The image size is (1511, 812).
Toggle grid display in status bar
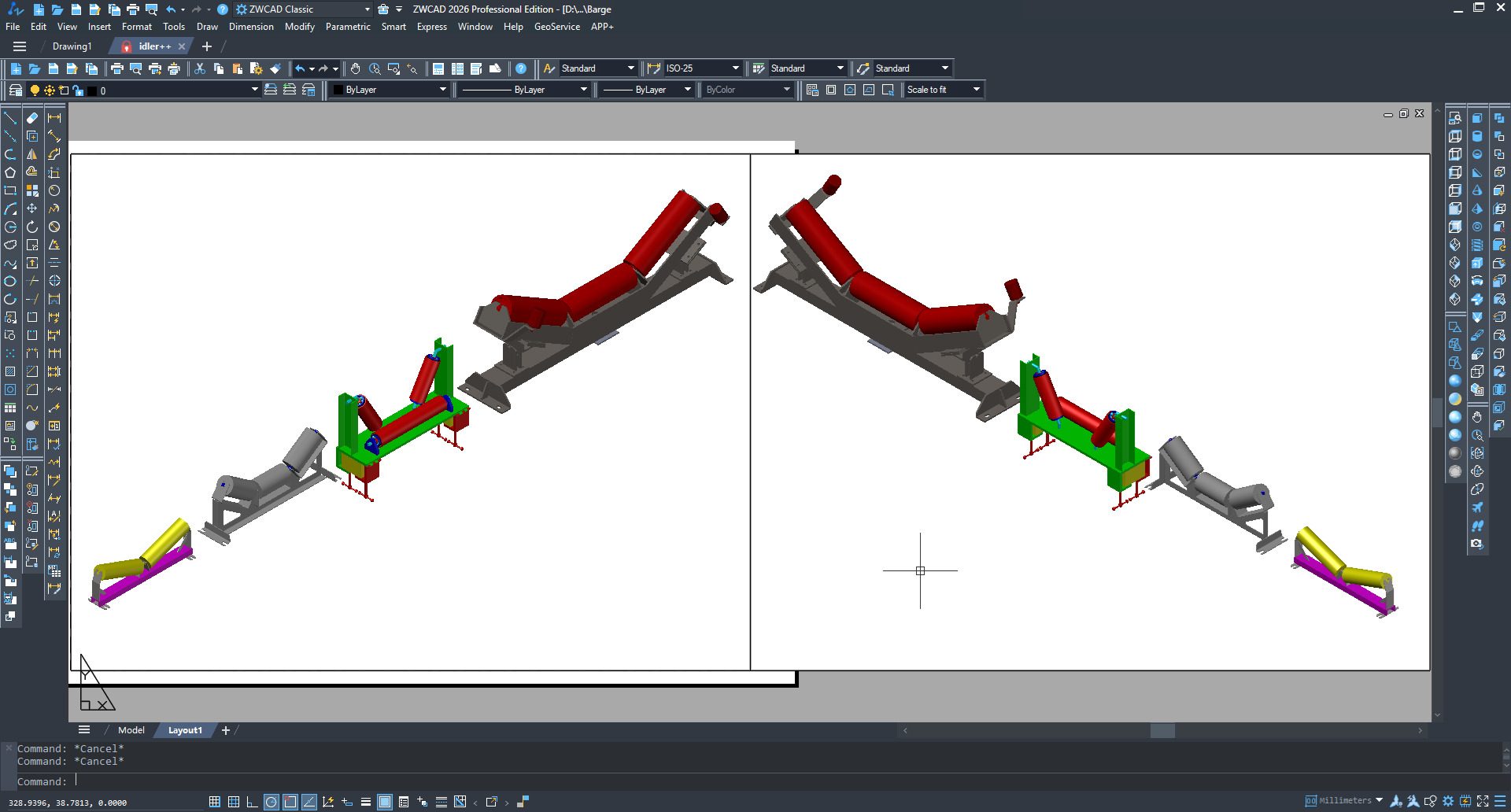pyautogui.click(x=234, y=802)
